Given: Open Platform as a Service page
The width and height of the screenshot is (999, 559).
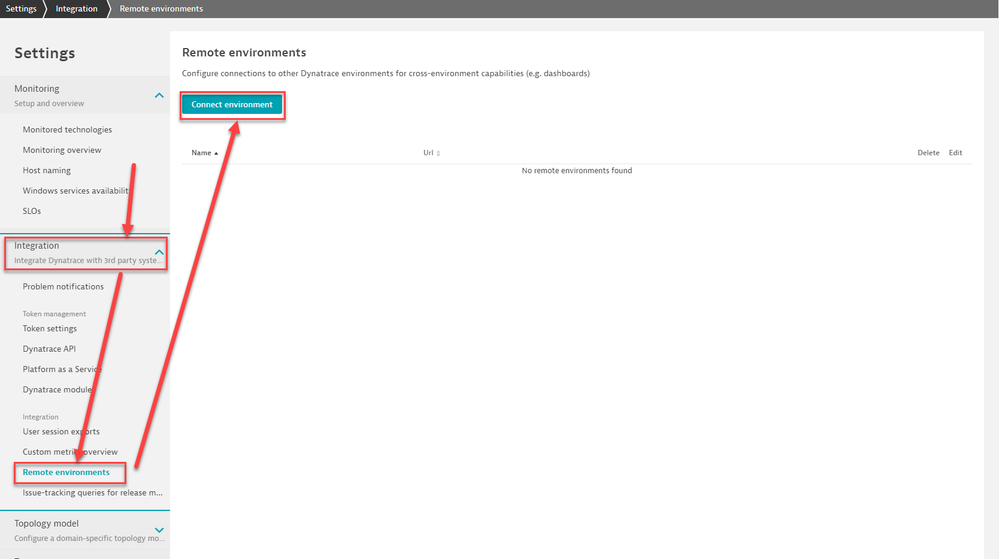Looking at the screenshot, I should coord(62,369).
